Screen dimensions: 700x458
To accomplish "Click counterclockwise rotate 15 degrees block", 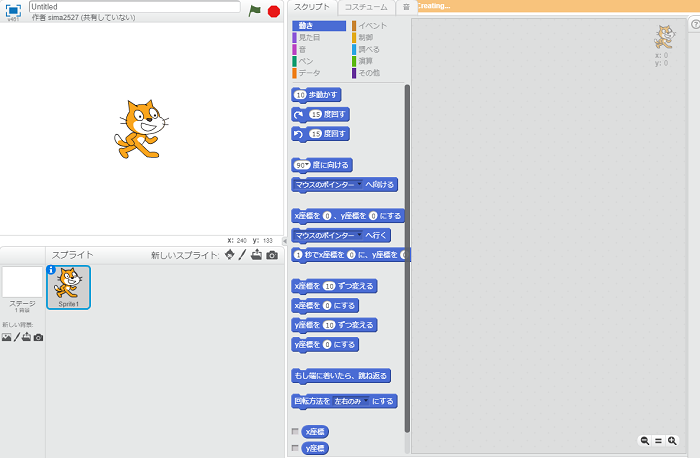I will (x=320, y=134).
